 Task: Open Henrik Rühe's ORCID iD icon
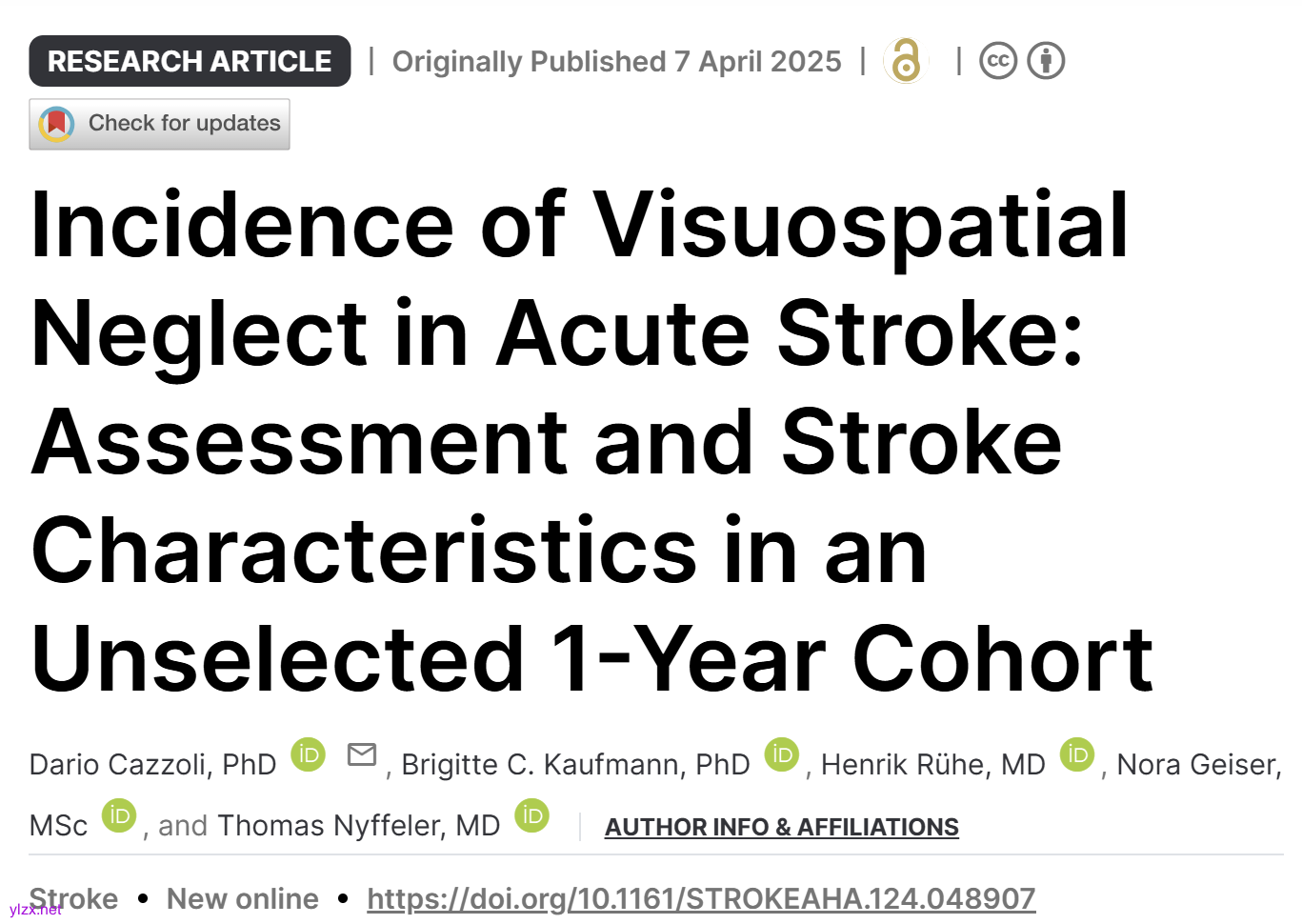[1077, 754]
